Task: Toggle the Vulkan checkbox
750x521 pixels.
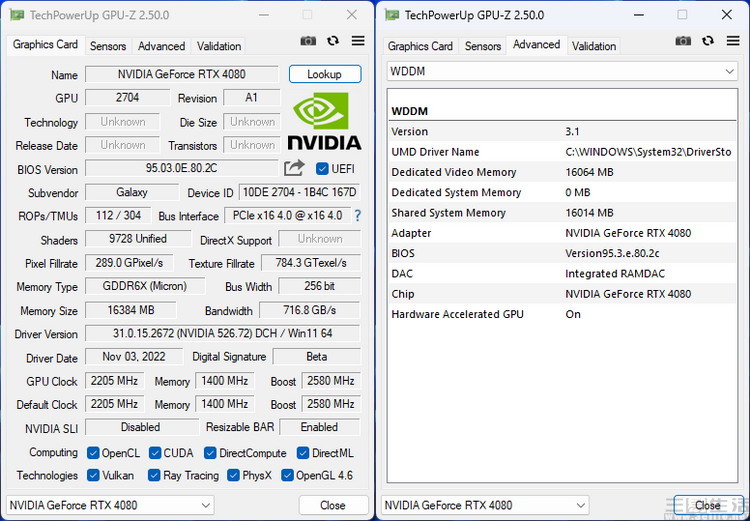Action: [93, 475]
